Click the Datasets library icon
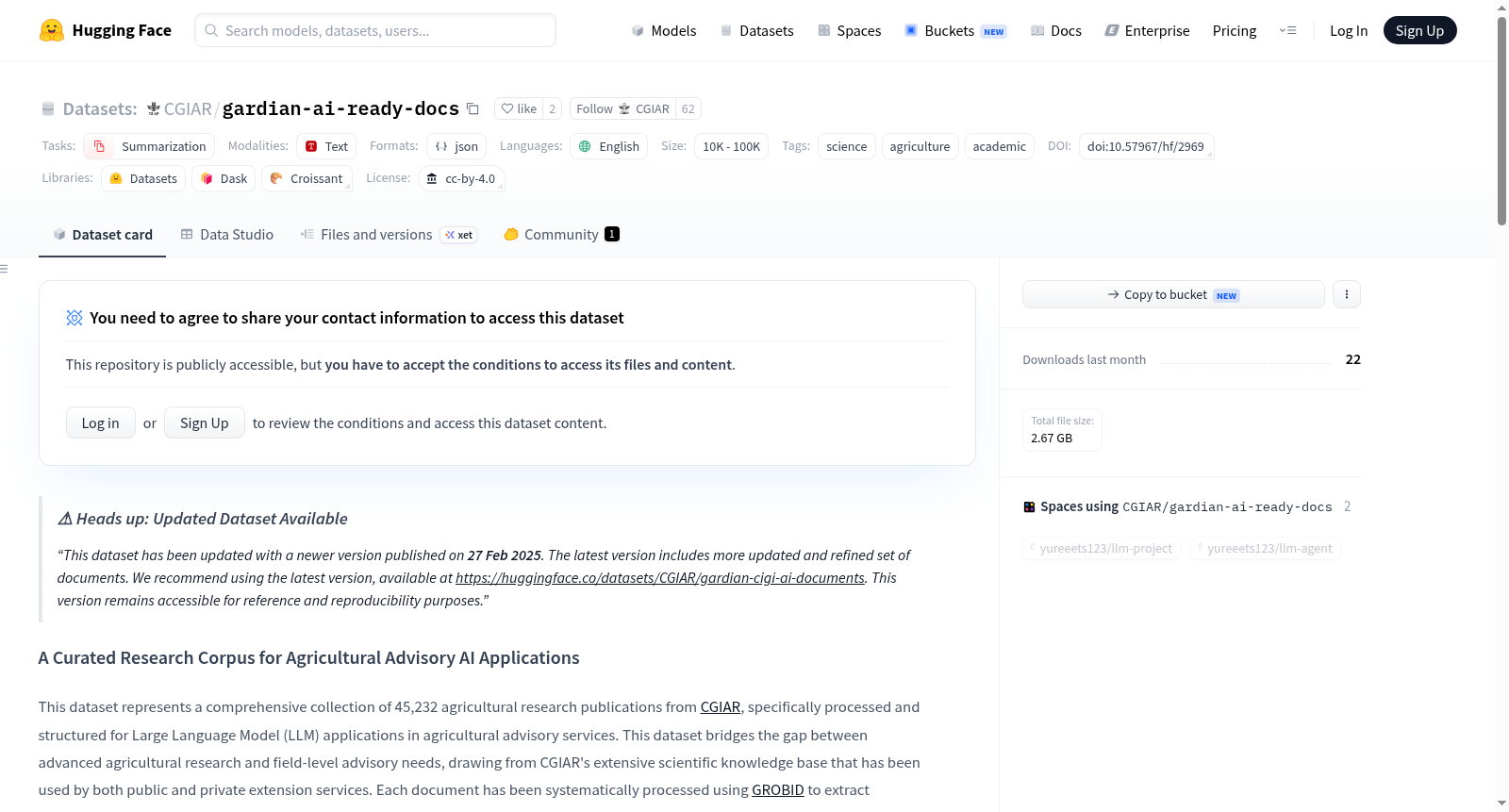The width and height of the screenshot is (1509, 812). tap(116, 178)
